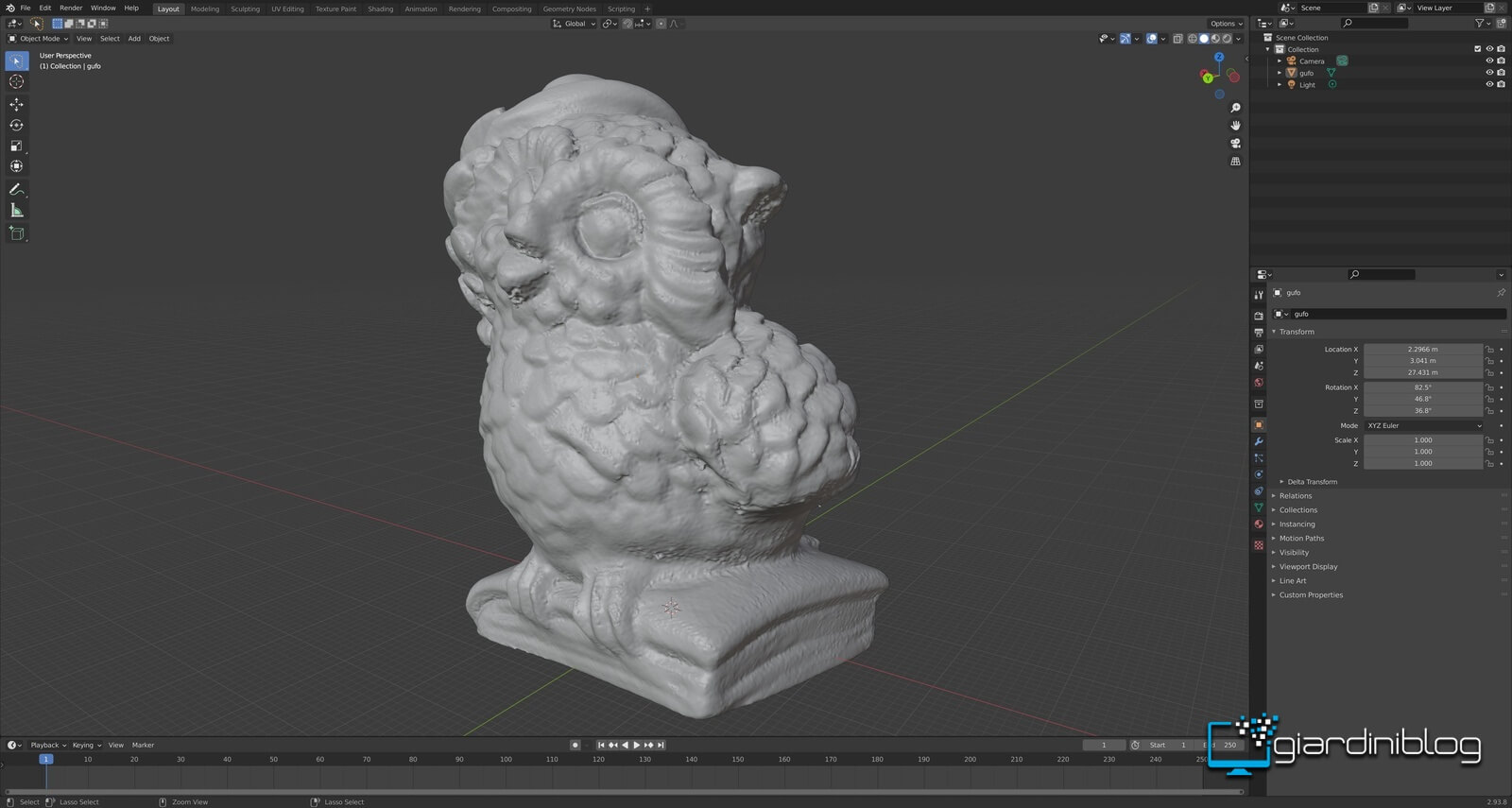The height and width of the screenshot is (808, 1512).
Task: Click the Add Cube tool icon
Action: (16, 232)
